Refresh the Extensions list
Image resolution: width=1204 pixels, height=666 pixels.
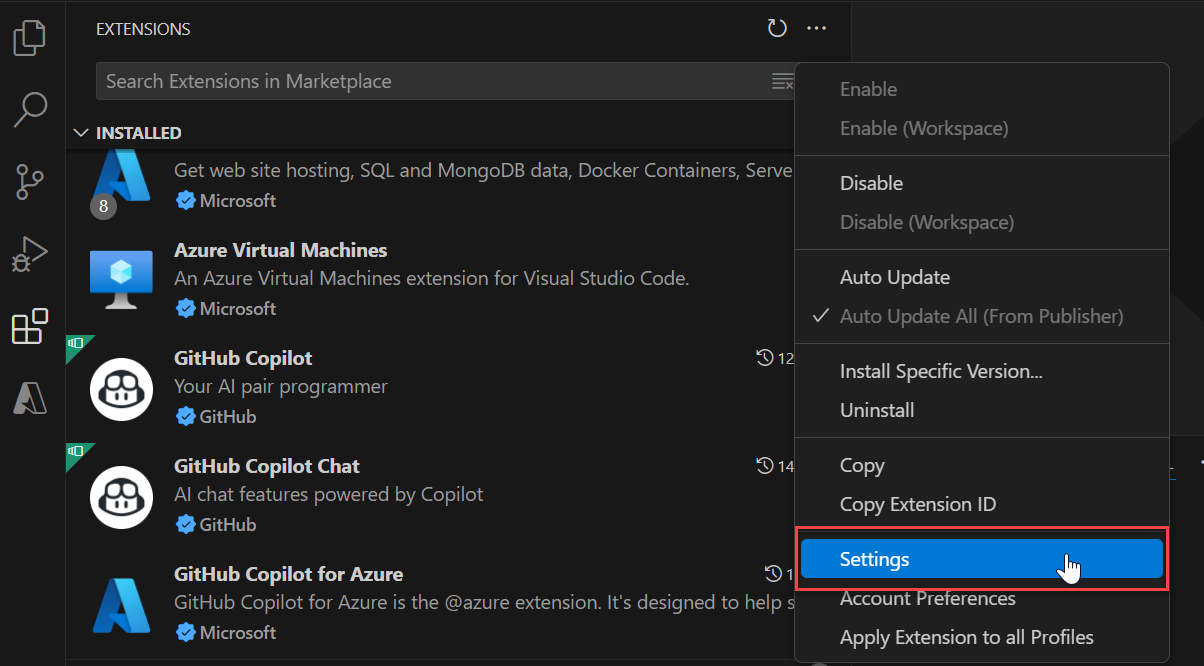(777, 28)
